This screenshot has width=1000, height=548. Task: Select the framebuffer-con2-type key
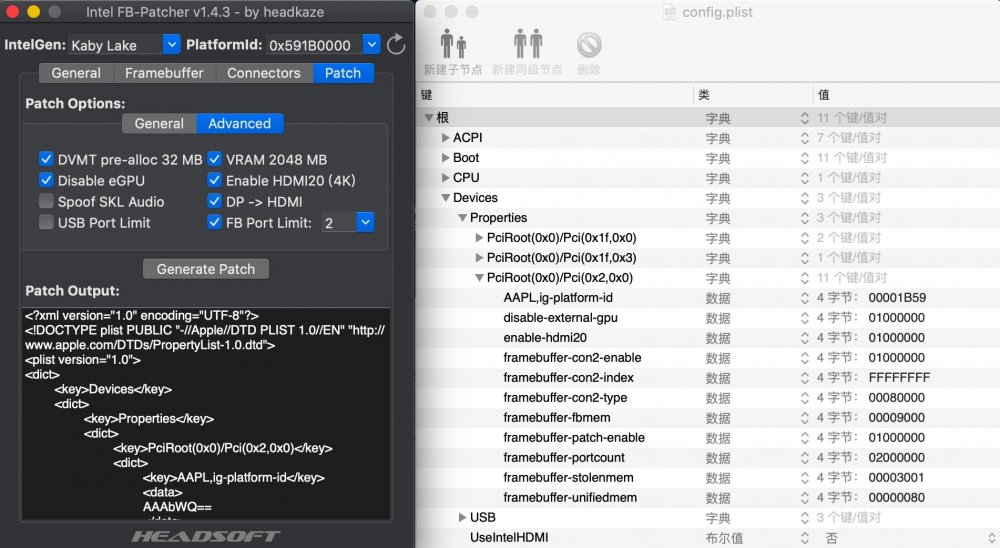click(565, 397)
